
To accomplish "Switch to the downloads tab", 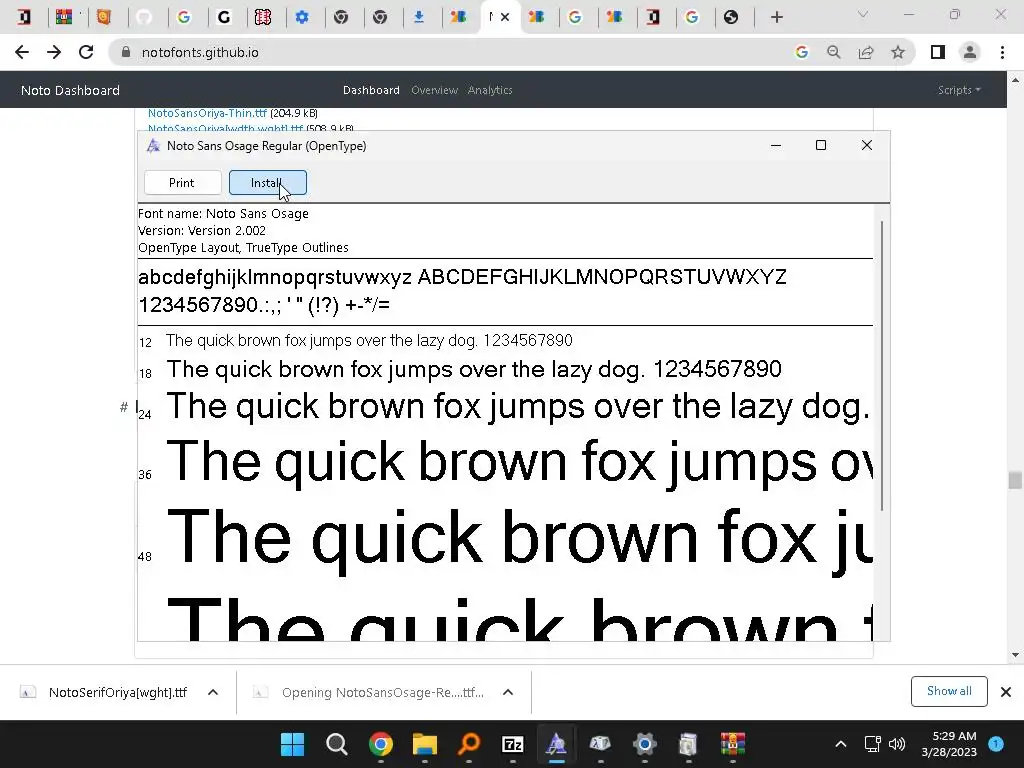I will (x=419, y=17).
